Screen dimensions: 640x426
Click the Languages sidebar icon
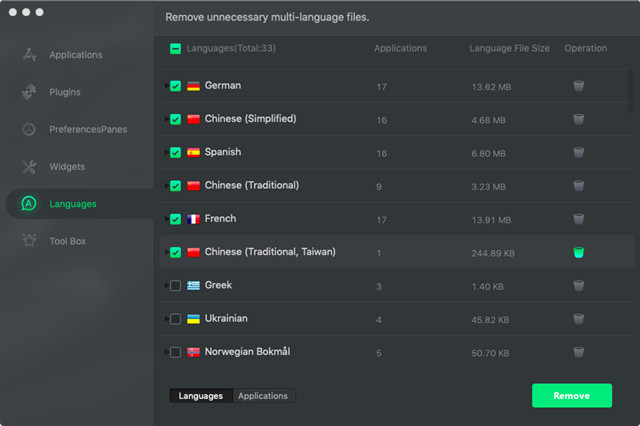[x=29, y=204]
